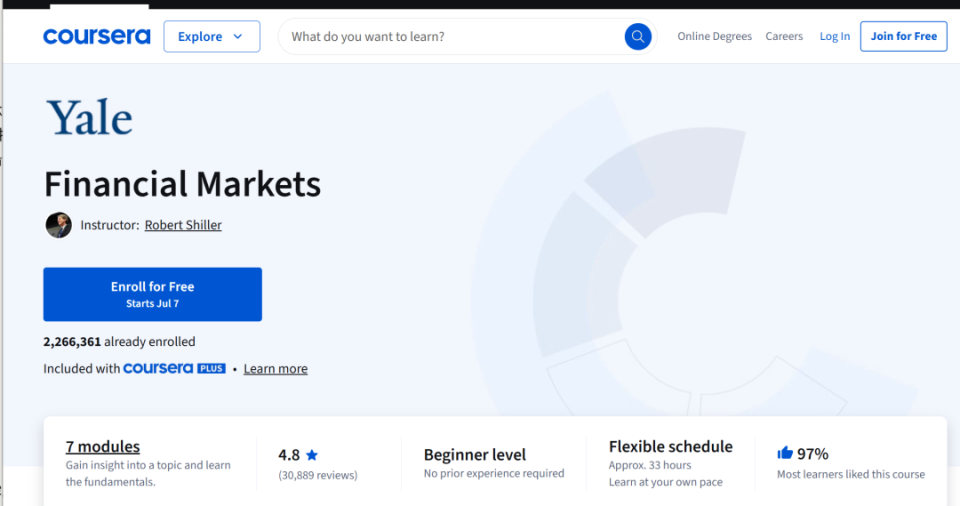
Task: Click the Log In link
Action: (834, 36)
